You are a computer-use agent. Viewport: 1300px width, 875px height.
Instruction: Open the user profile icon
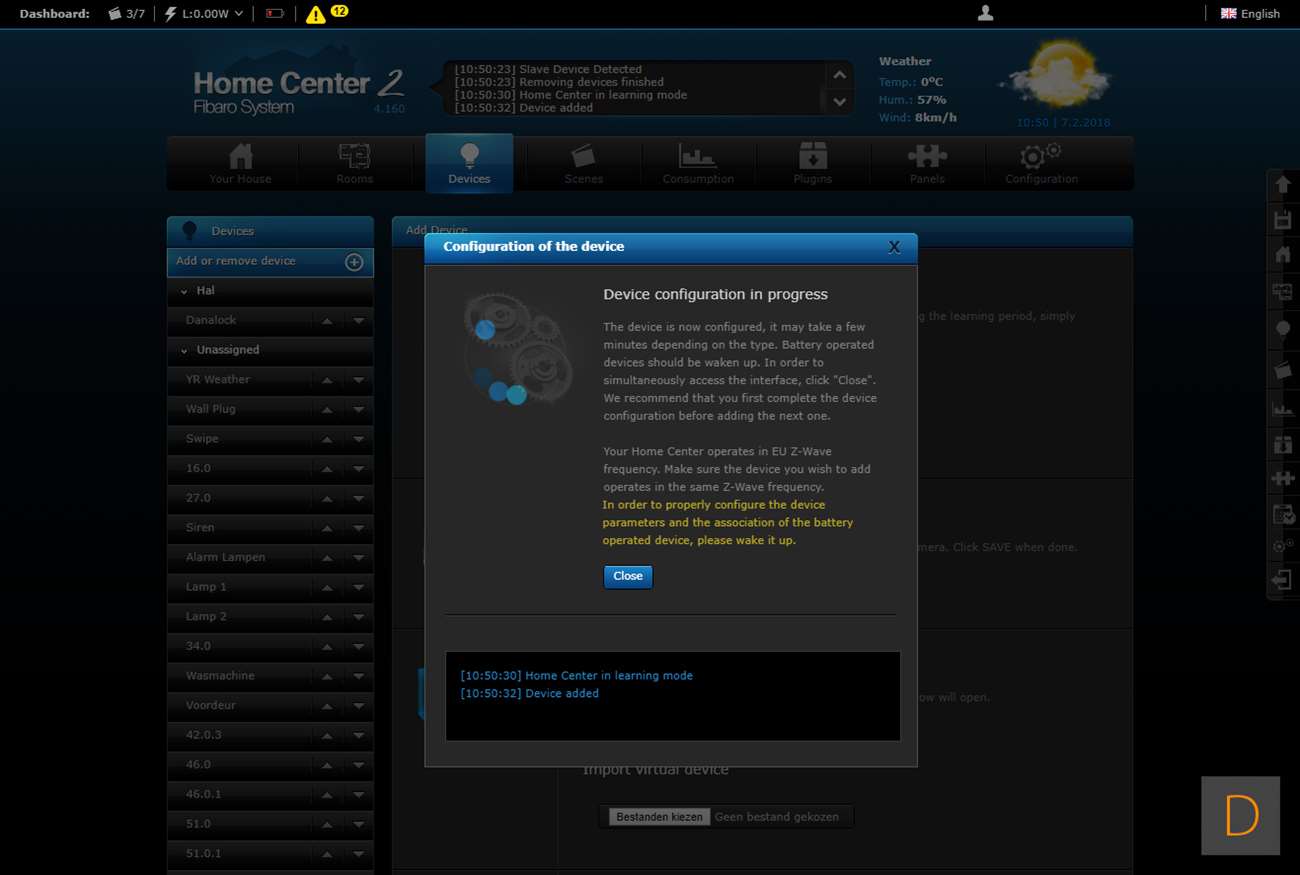(985, 13)
